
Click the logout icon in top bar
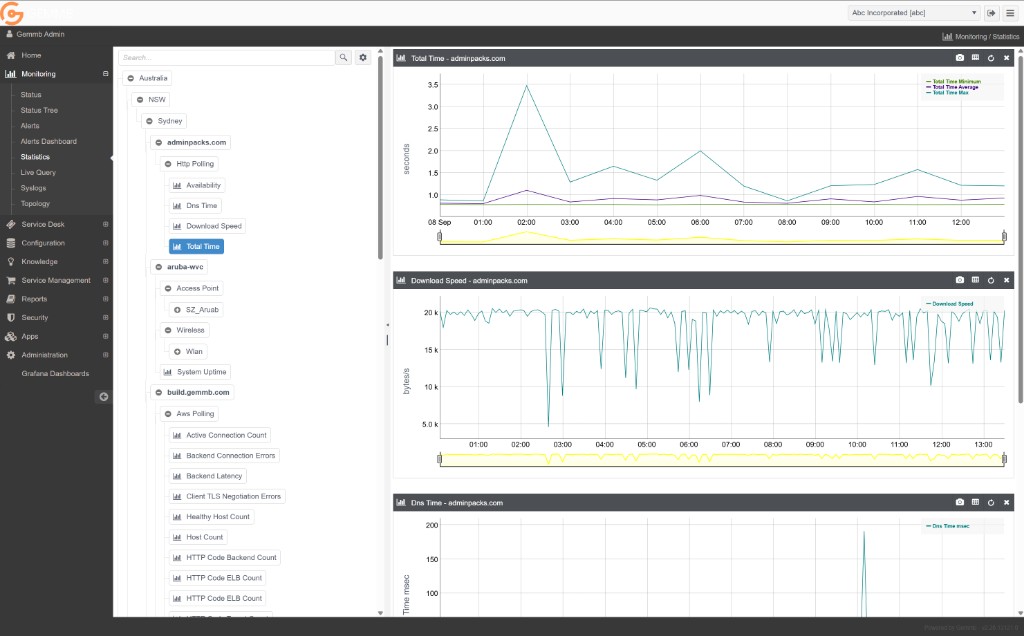pyautogui.click(x=991, y=12)
